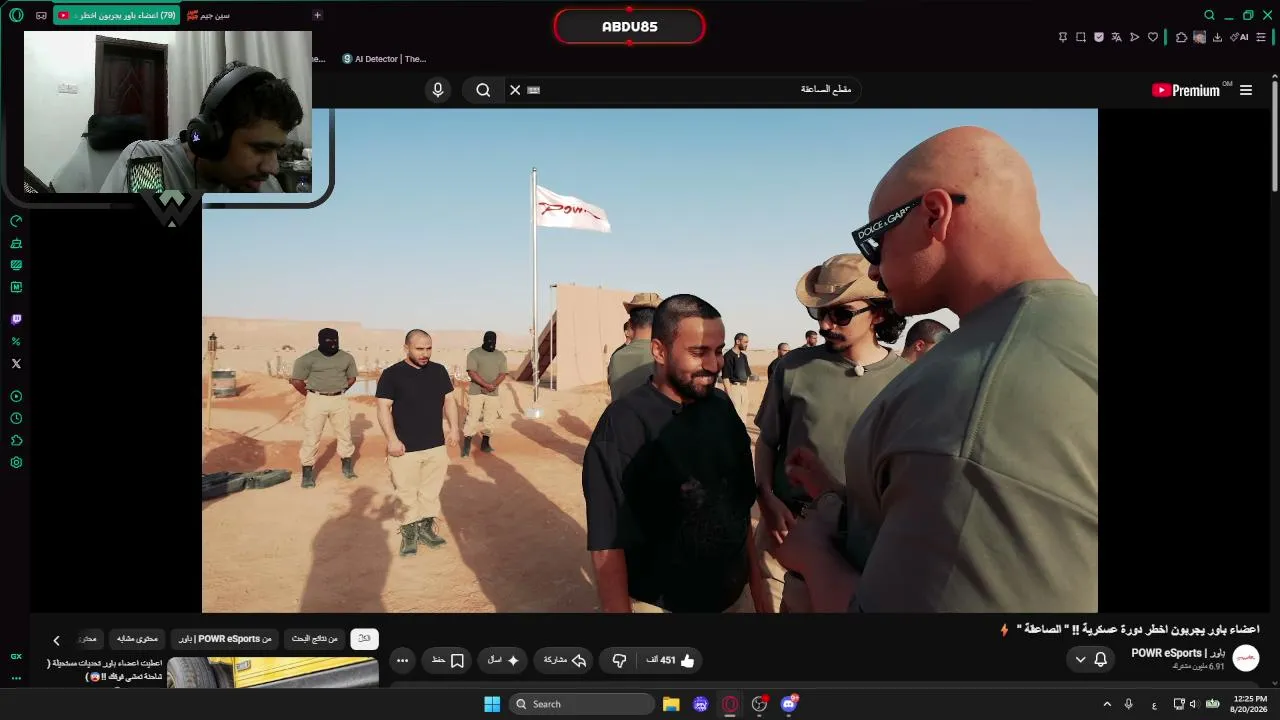Open Opera GX from the taskbar
The height and width of the screenshot is (720, 1280).
730,704
